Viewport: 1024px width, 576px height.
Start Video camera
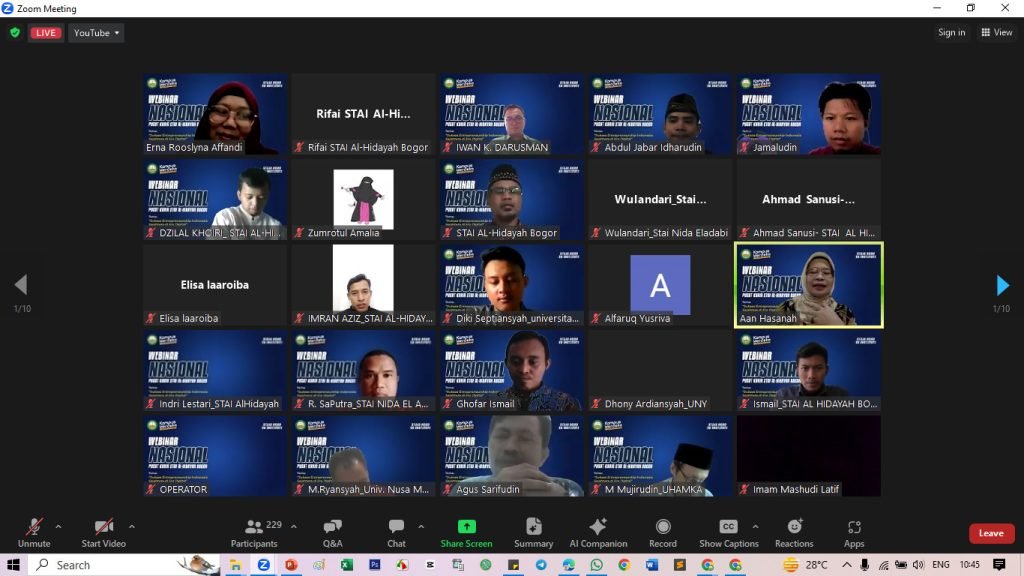(x=104, y=532)
